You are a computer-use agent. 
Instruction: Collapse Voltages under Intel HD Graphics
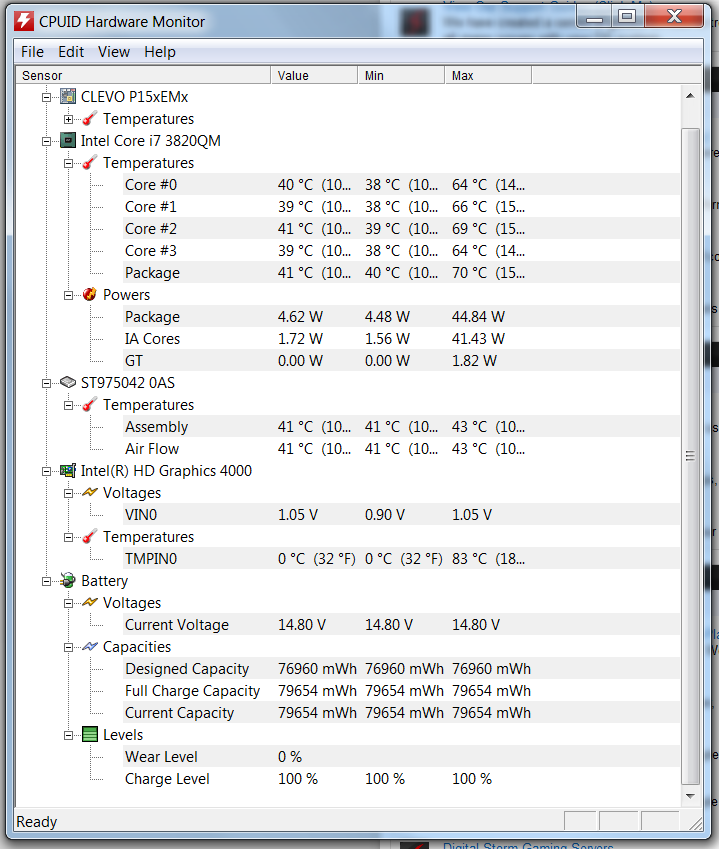[68, 493]
